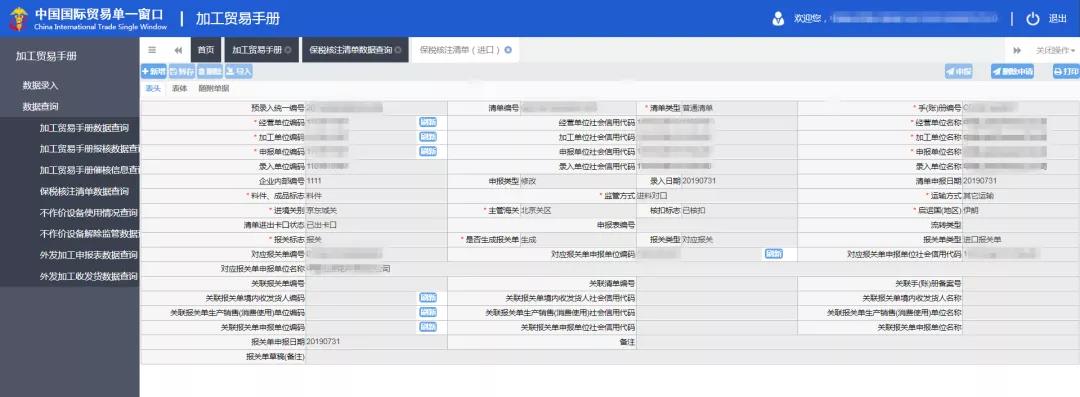Open sidebar item 保税核注清单数据查询
This screenshot has height=397, width=1080.
pyautogui.click(x=84, y=192)
